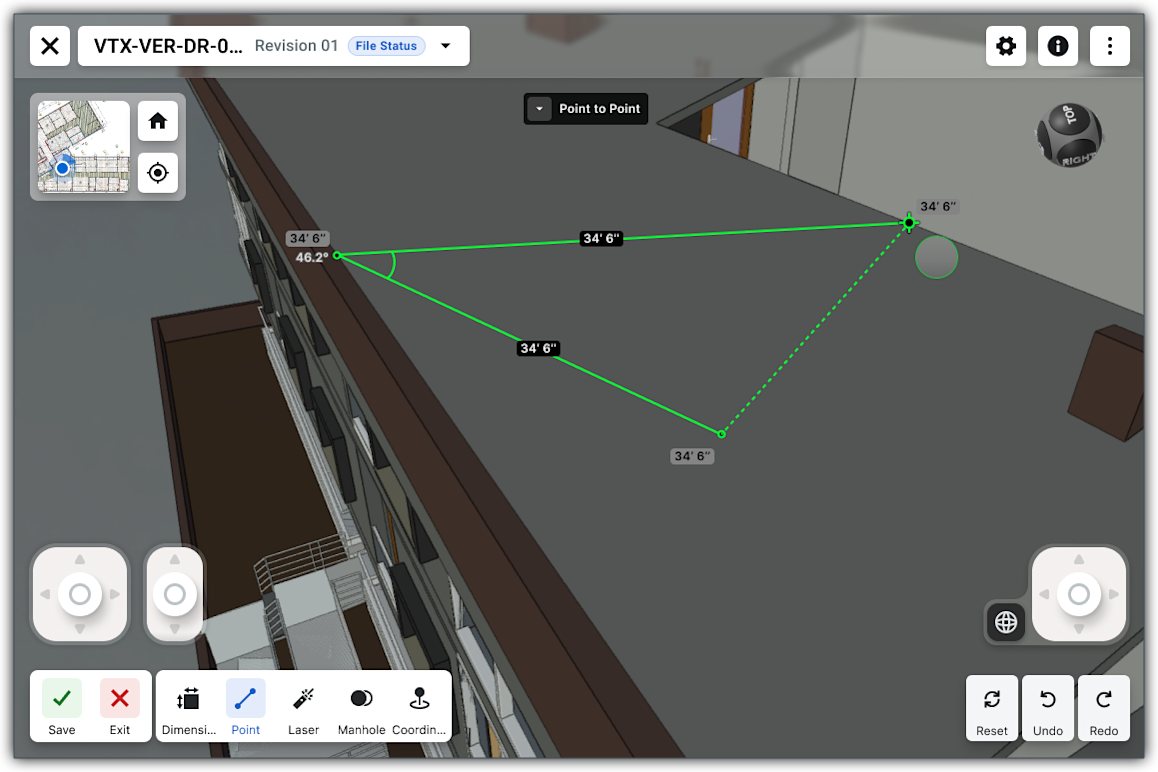Click the 46.2° angle label
The image size is (1158, 772).
[312, 257]
